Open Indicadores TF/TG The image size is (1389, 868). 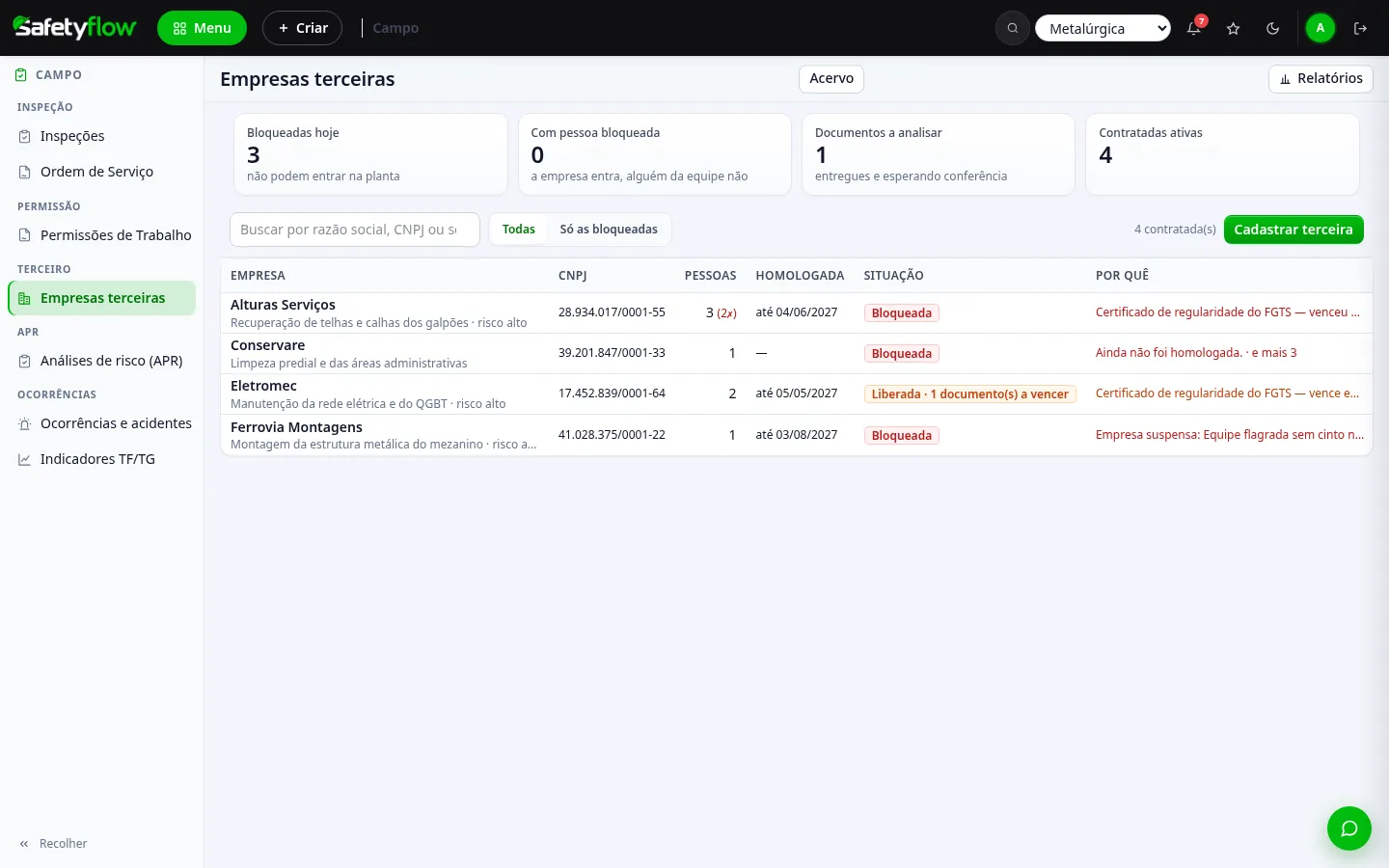[x=102, y=459]
